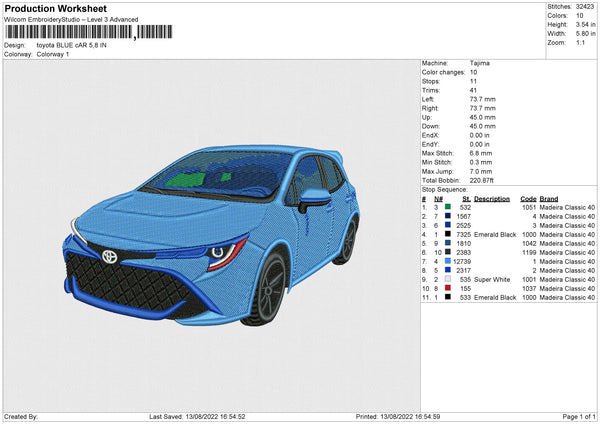Click the red swatch in stop row 10
The height and width of the screenshot is (424, 600).
point(448,288)
